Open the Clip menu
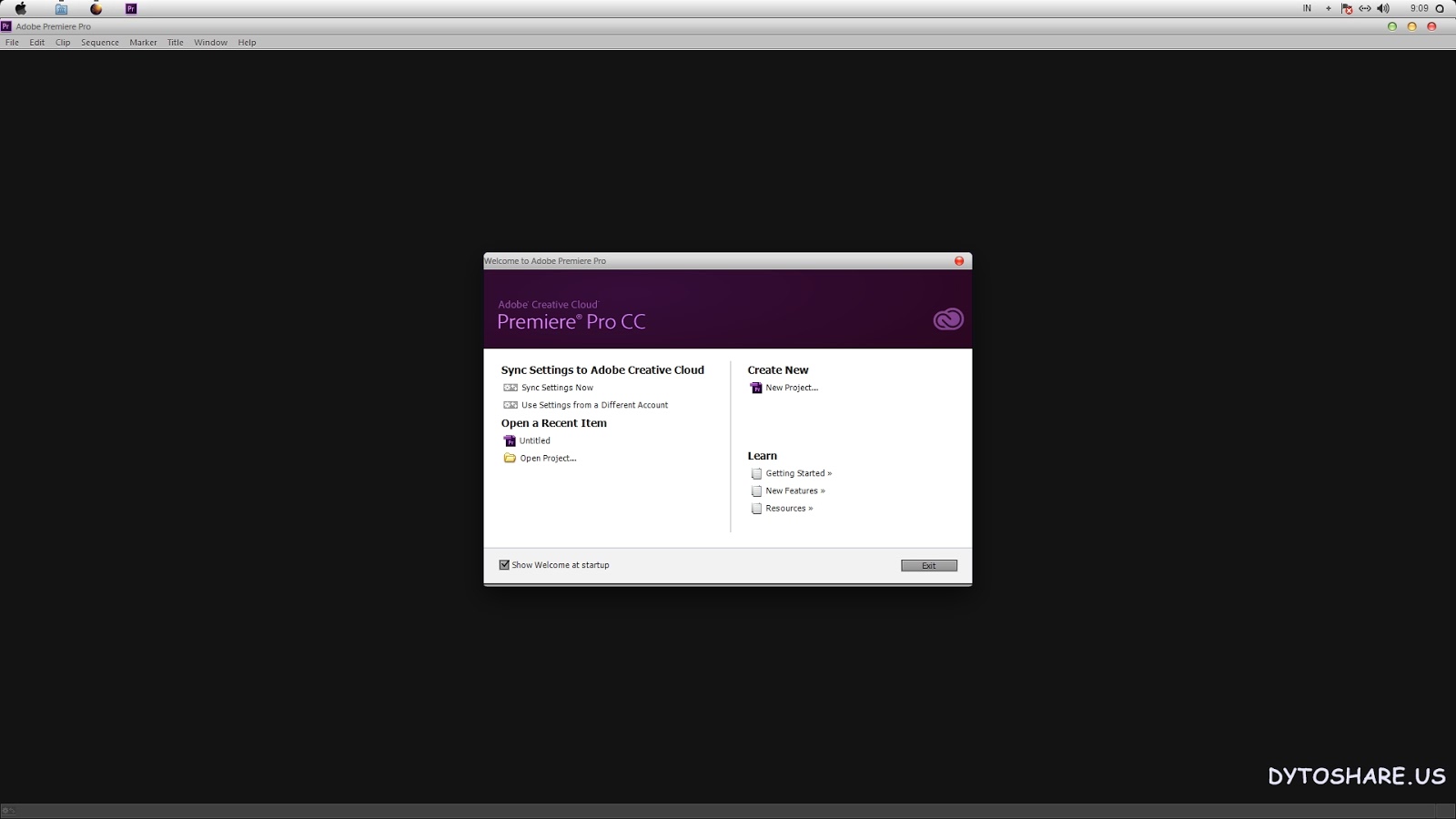 [63, 43]
